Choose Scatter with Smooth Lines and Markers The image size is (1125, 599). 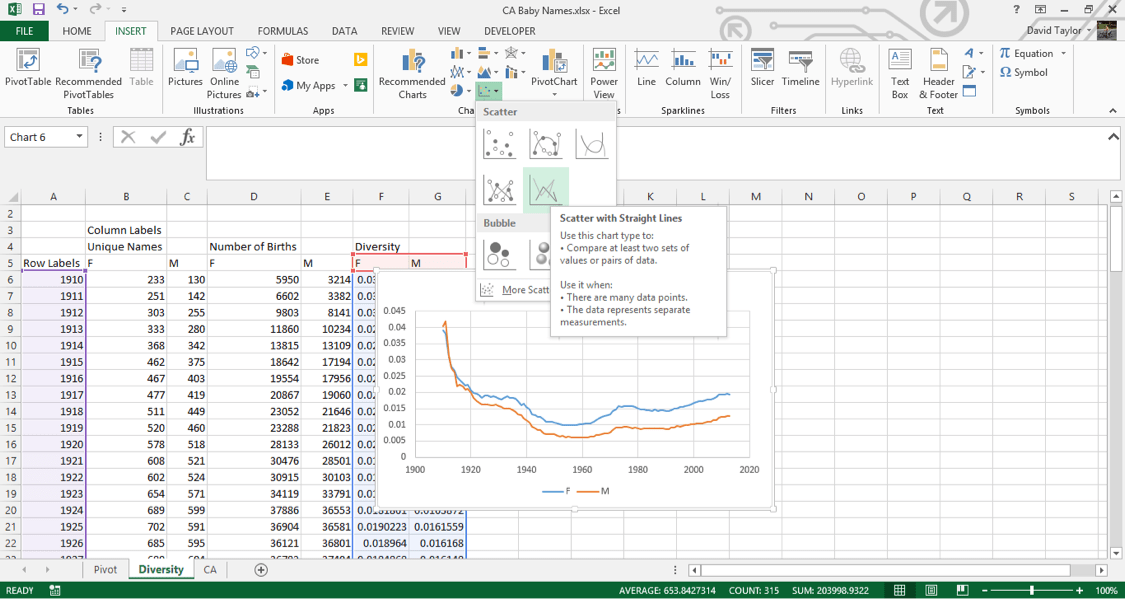click(x=545, y=144)
